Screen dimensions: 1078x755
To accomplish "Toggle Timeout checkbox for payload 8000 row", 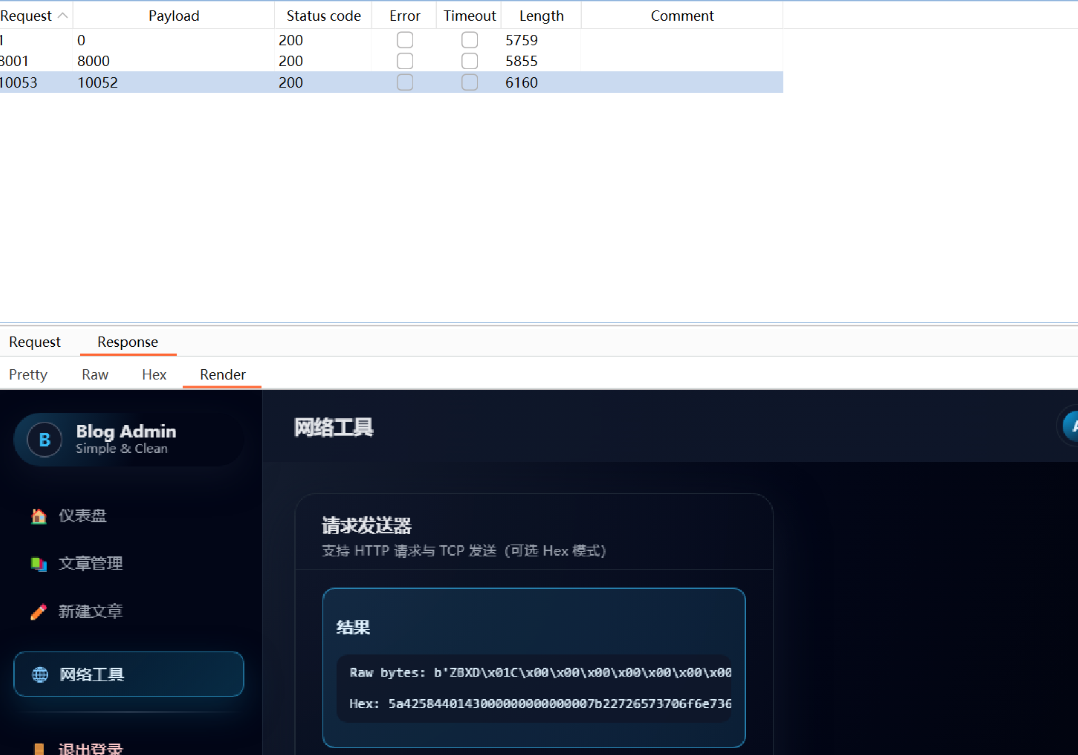I will (x=469, y=61).
